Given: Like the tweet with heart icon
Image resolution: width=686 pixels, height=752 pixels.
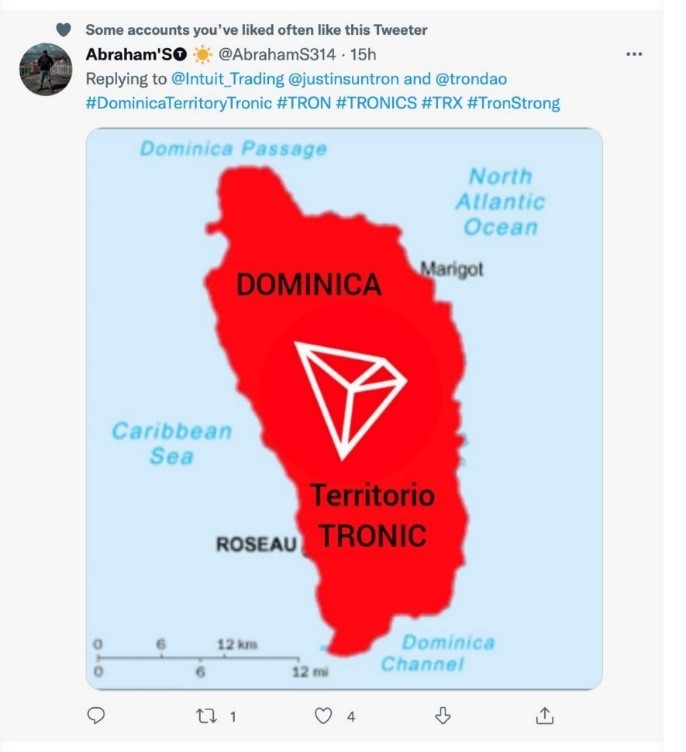Looking at the screenshot, I should (x=323, y=715).
